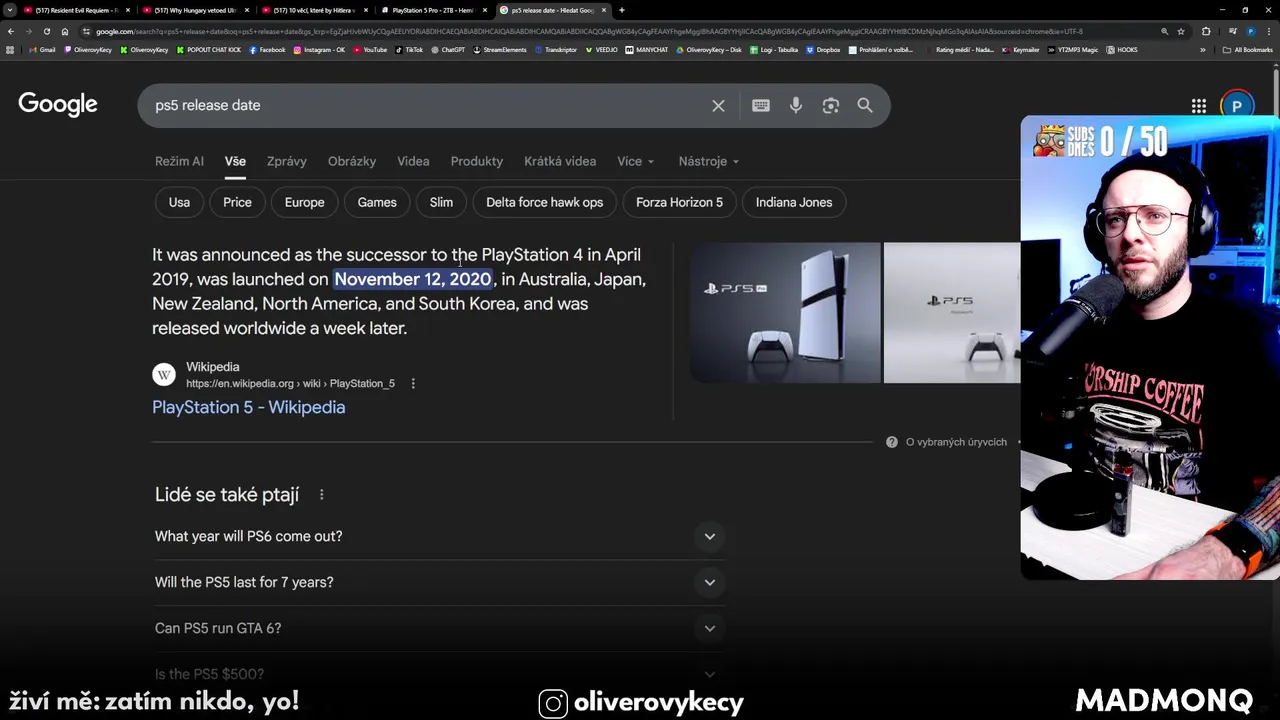1280x720 pixels.
Task: Switch to the Resident Evil Requiem browser tab
Action: pos(76,10)
